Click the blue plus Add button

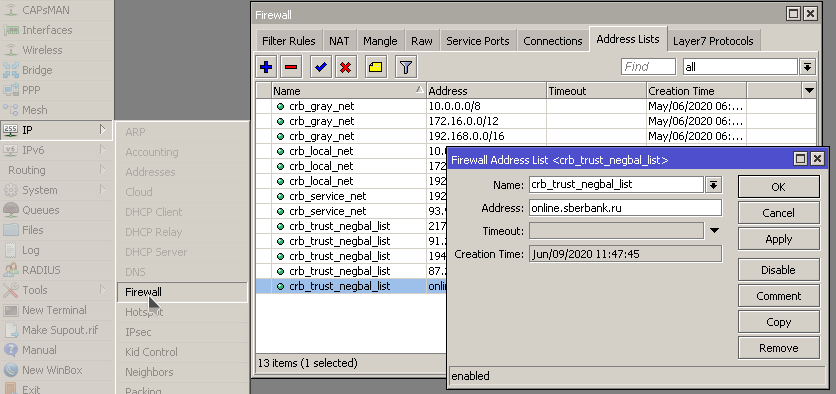[x=266, y=67]
